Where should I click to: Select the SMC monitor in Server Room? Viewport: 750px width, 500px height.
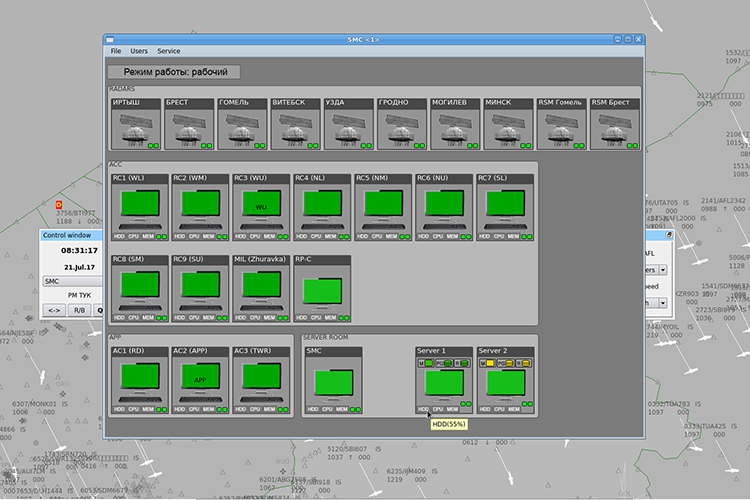(333, 383)
